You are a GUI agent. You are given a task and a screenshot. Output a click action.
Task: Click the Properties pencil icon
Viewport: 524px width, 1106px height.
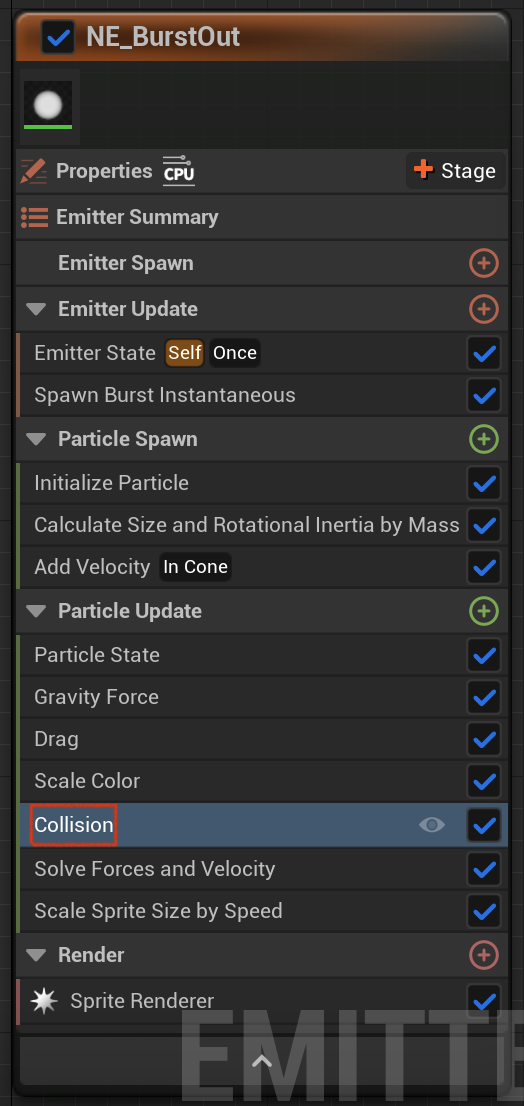tap(34, 171)
